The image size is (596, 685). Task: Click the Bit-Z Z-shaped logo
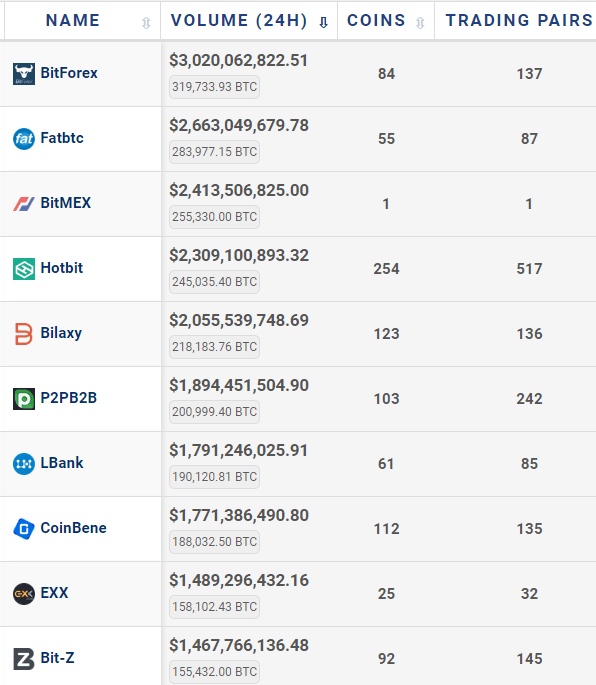point(24,659)
